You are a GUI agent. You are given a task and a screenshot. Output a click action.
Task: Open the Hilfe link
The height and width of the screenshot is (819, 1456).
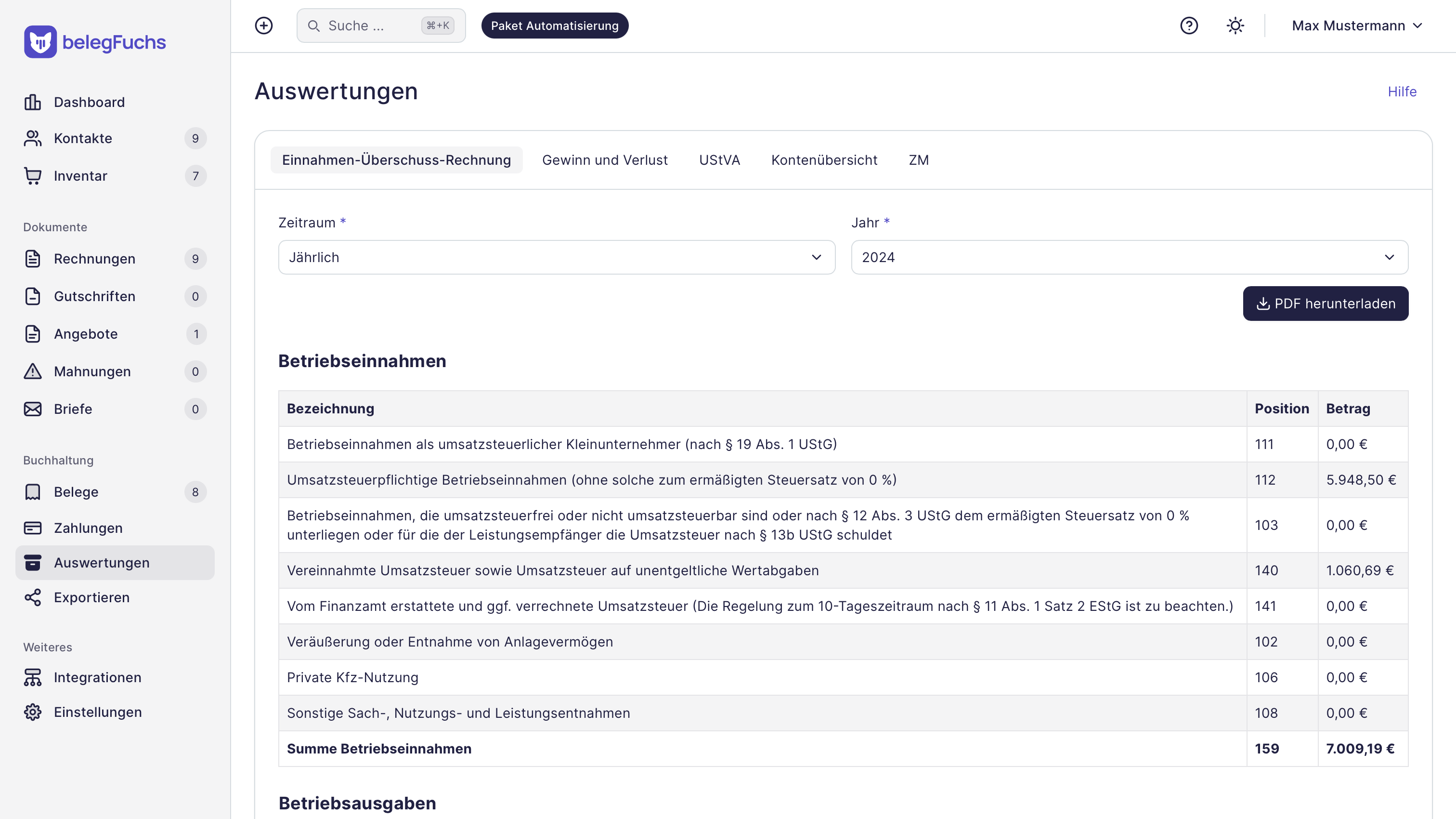click(1402, 91)
